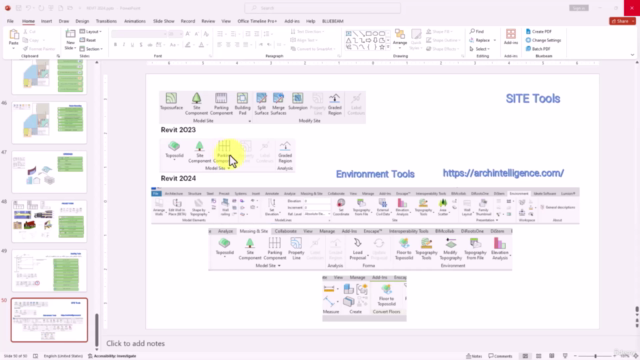Screen dimensions: 640x360
Task: Select slide 48 thumbnail
Action: coord(49,221)
